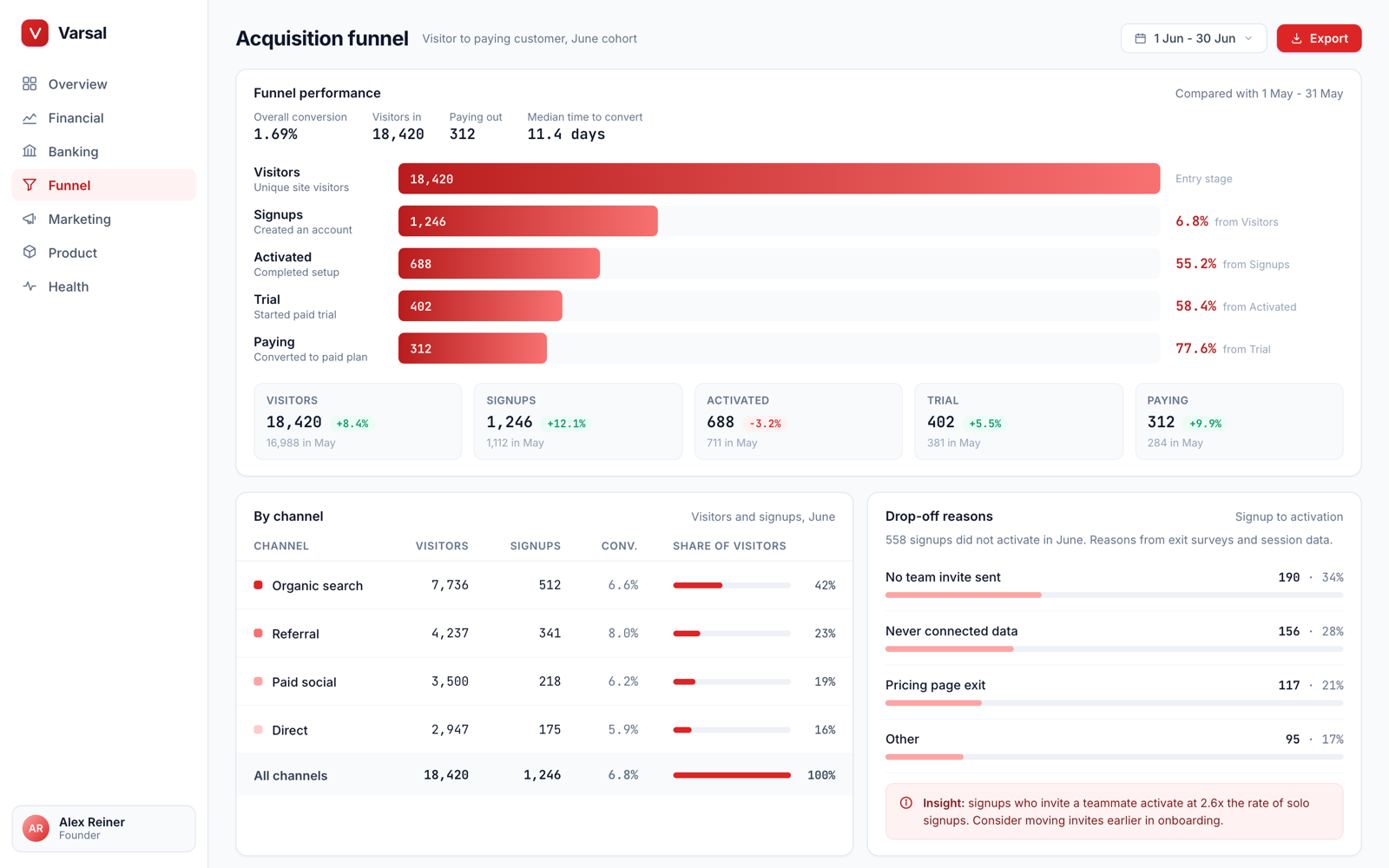Expand date range chevron arrow
The height and width of the screenshot is (868, 1389).
(x=1248, y=38)
